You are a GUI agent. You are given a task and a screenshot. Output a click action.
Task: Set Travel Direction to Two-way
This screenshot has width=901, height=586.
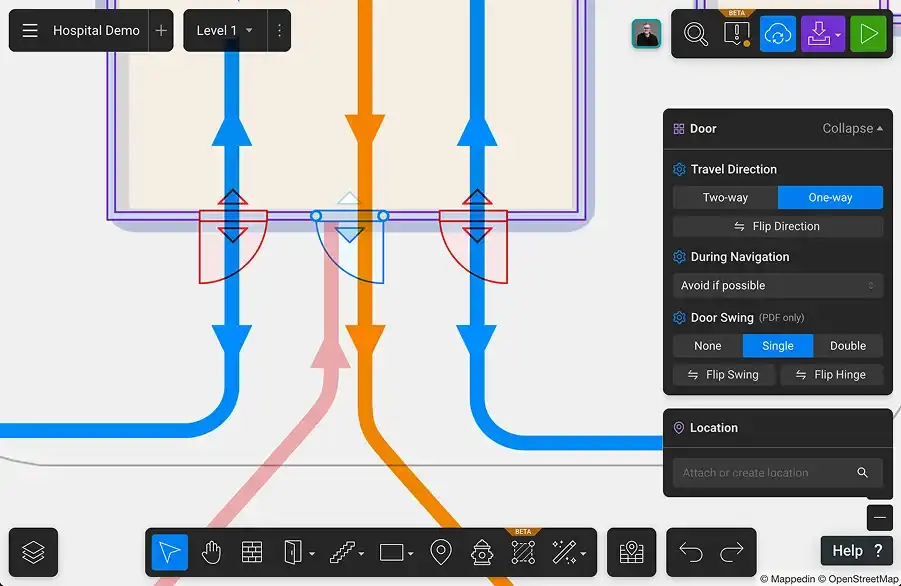725,197
